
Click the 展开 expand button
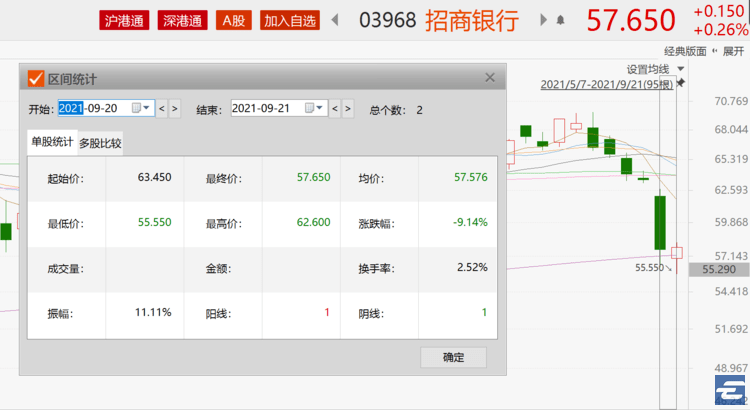(733, 51)
